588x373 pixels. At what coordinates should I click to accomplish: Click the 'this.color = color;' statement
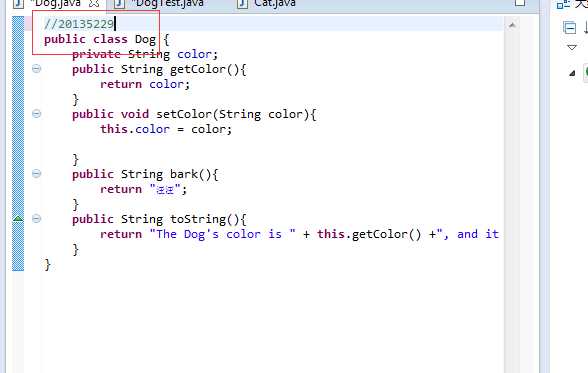point(166,129)
